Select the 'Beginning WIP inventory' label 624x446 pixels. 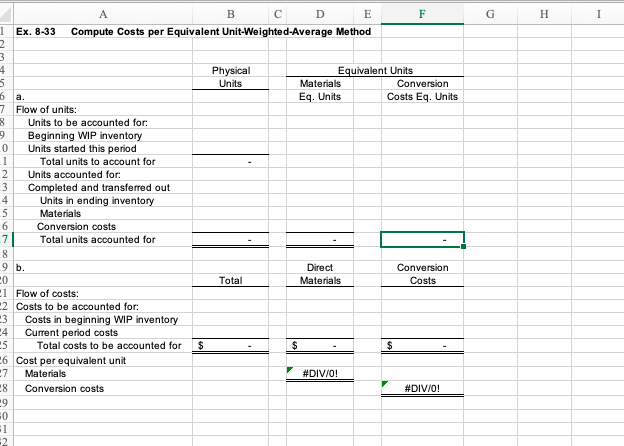point(85,136)
